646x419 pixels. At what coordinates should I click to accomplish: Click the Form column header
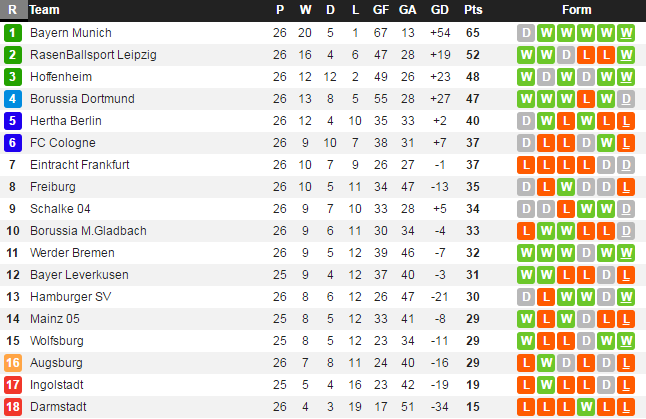tap(577, 10)
